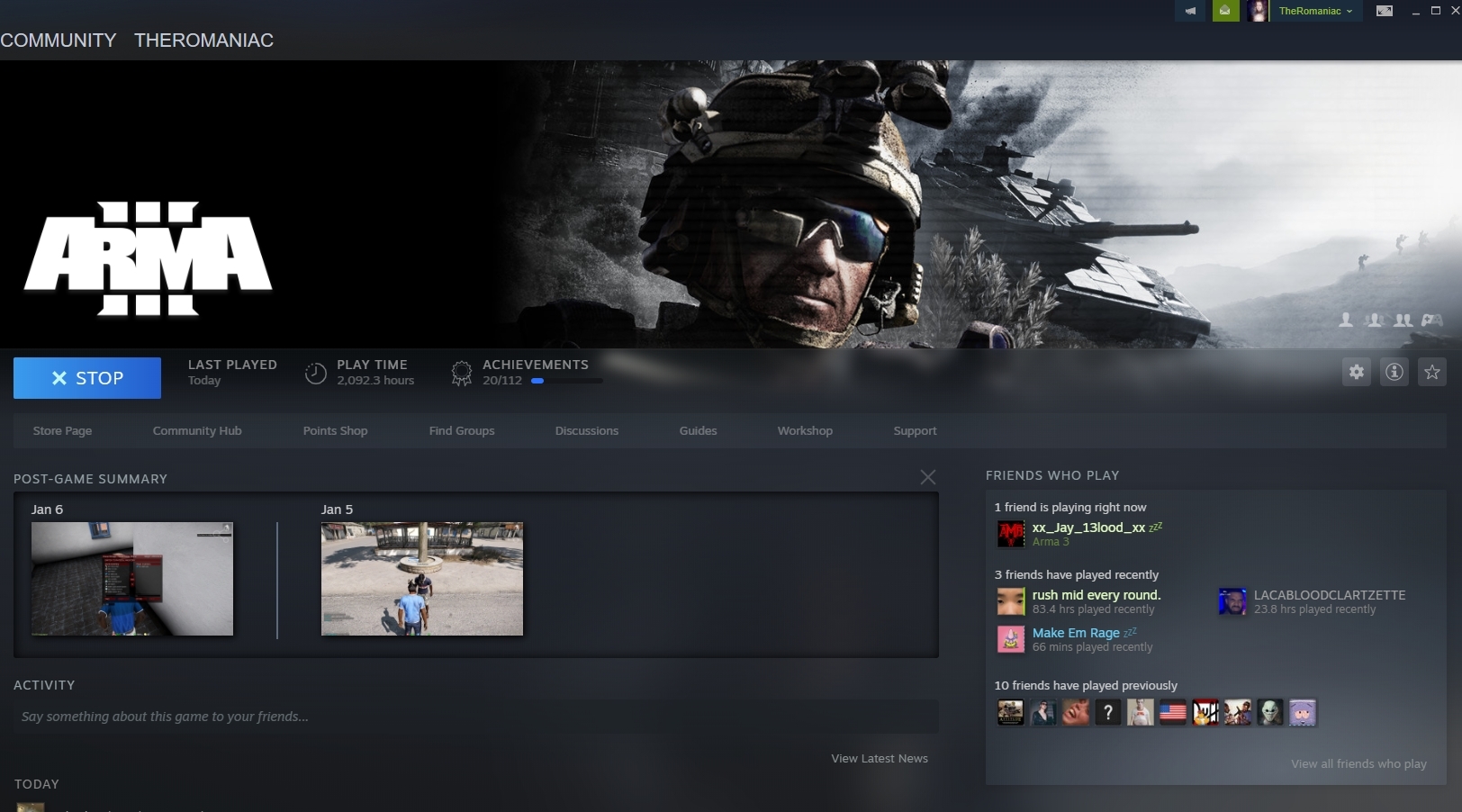Click the Duff beer friend avatar
Screen dimensions: 1462x812
point(1205,713)
